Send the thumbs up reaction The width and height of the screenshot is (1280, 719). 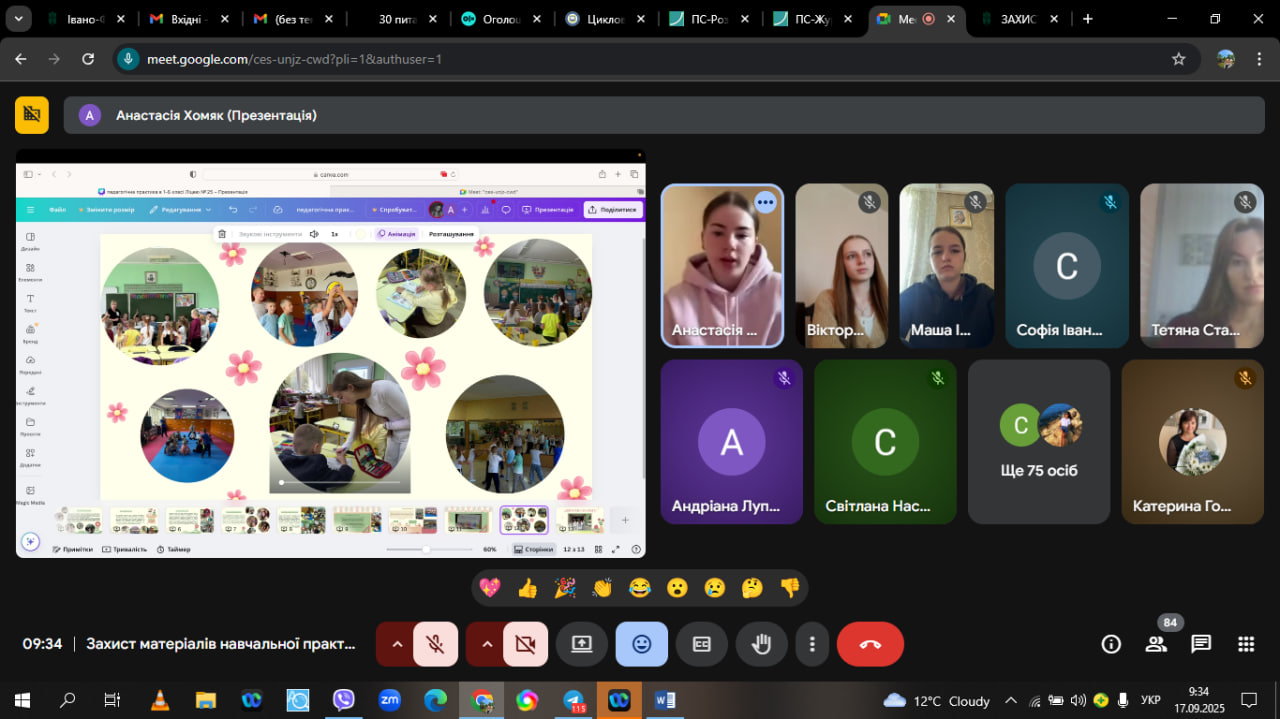point(528,588)
